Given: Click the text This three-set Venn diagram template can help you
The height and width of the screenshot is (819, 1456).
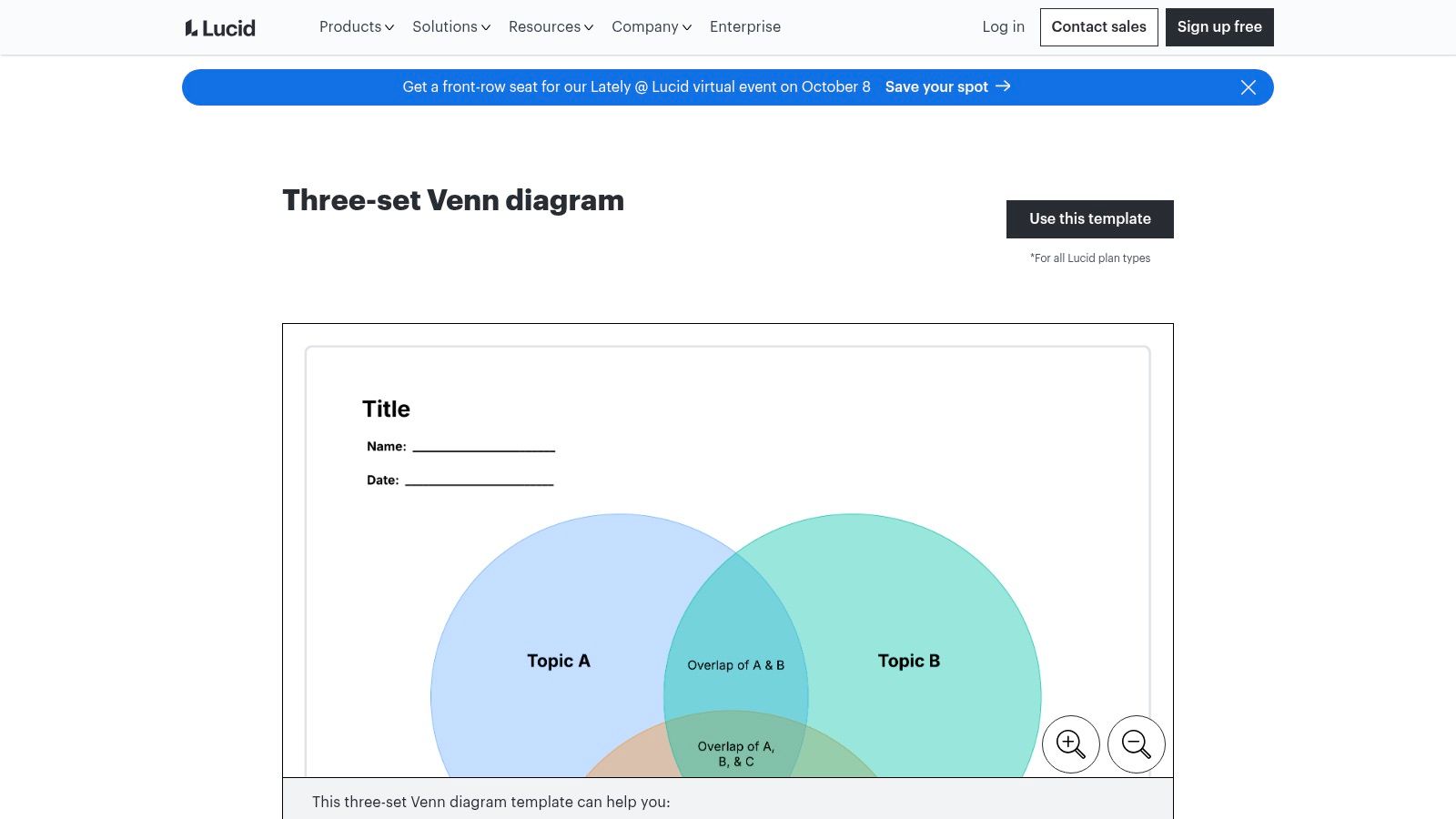Looking at the screenshot, I should [x=490, y=802].
